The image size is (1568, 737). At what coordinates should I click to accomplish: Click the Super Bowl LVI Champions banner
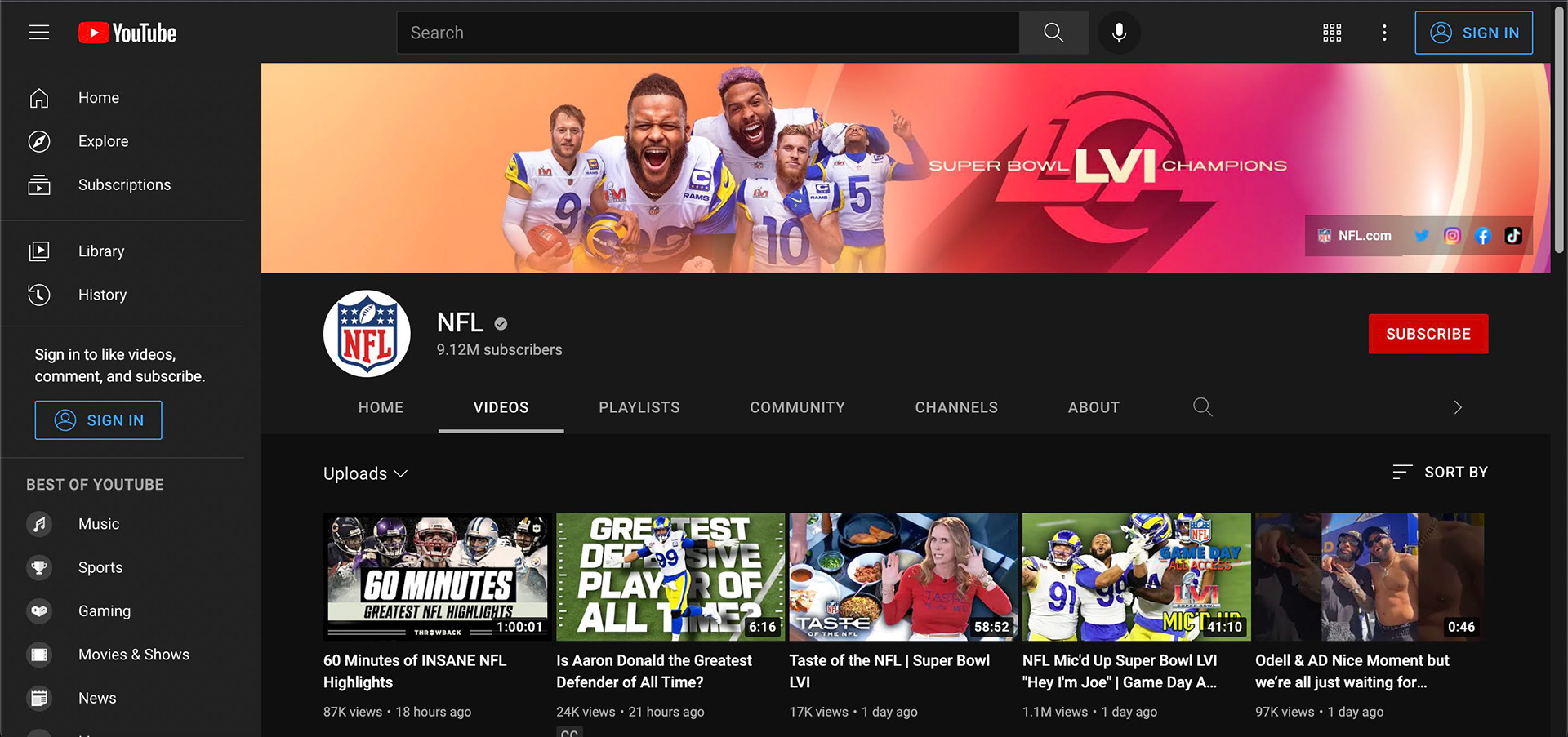906,168
